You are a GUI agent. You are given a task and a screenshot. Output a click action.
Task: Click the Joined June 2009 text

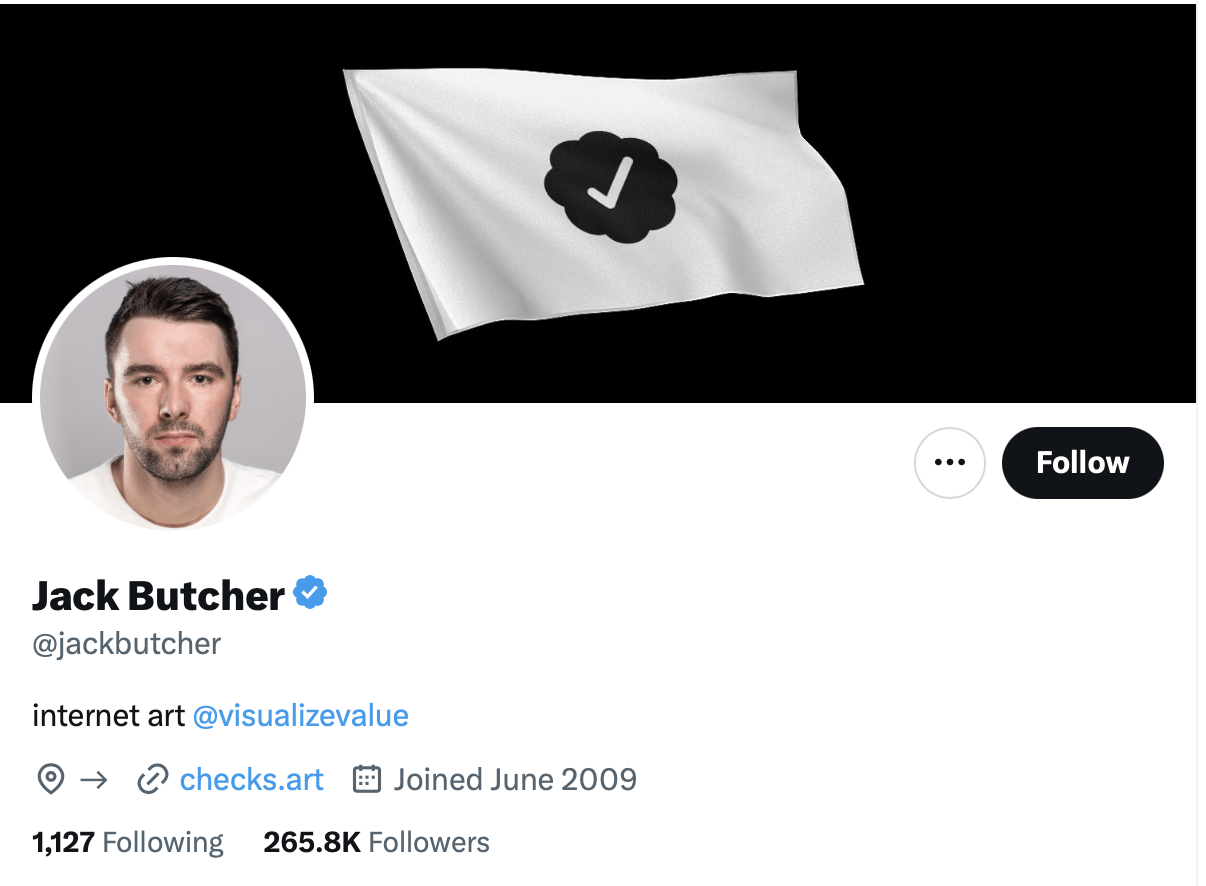click(515, 779)
